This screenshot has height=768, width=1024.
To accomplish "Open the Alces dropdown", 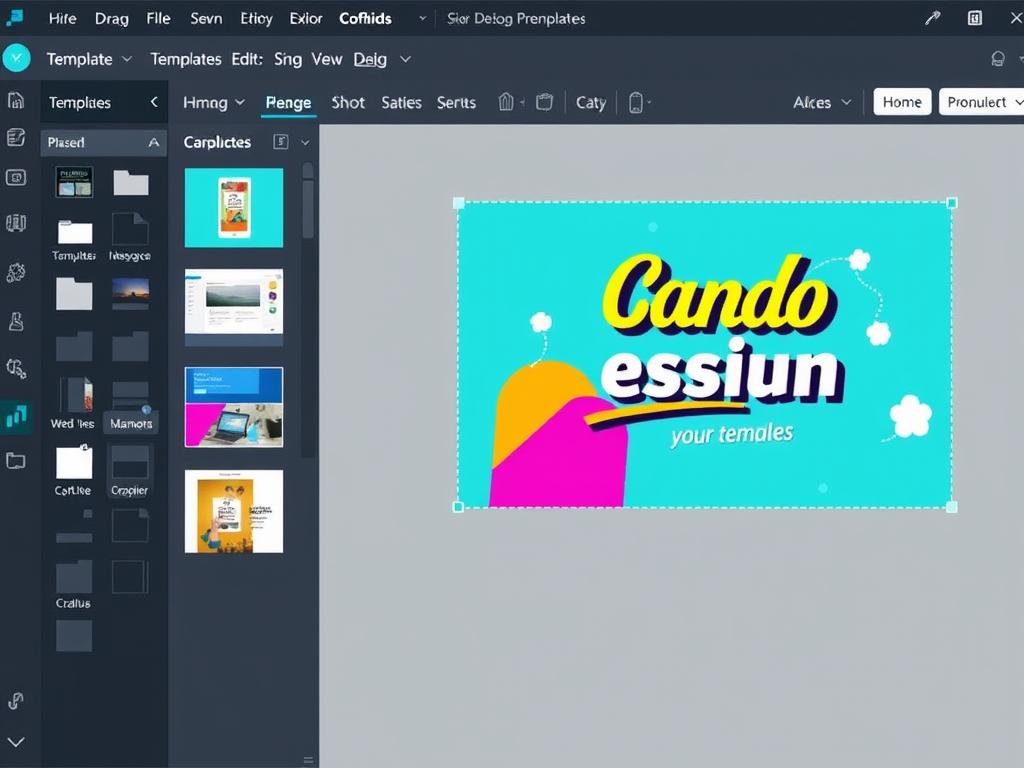I will coord(822,103).
